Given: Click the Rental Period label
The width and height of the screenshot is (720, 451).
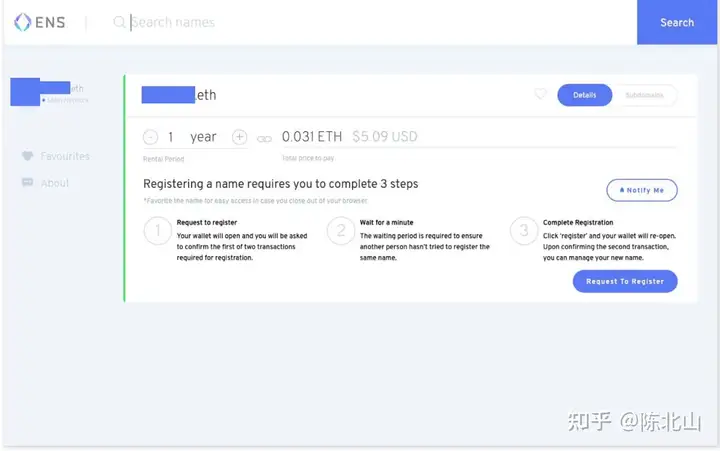Looking at the screenshot, I should 163,159.
